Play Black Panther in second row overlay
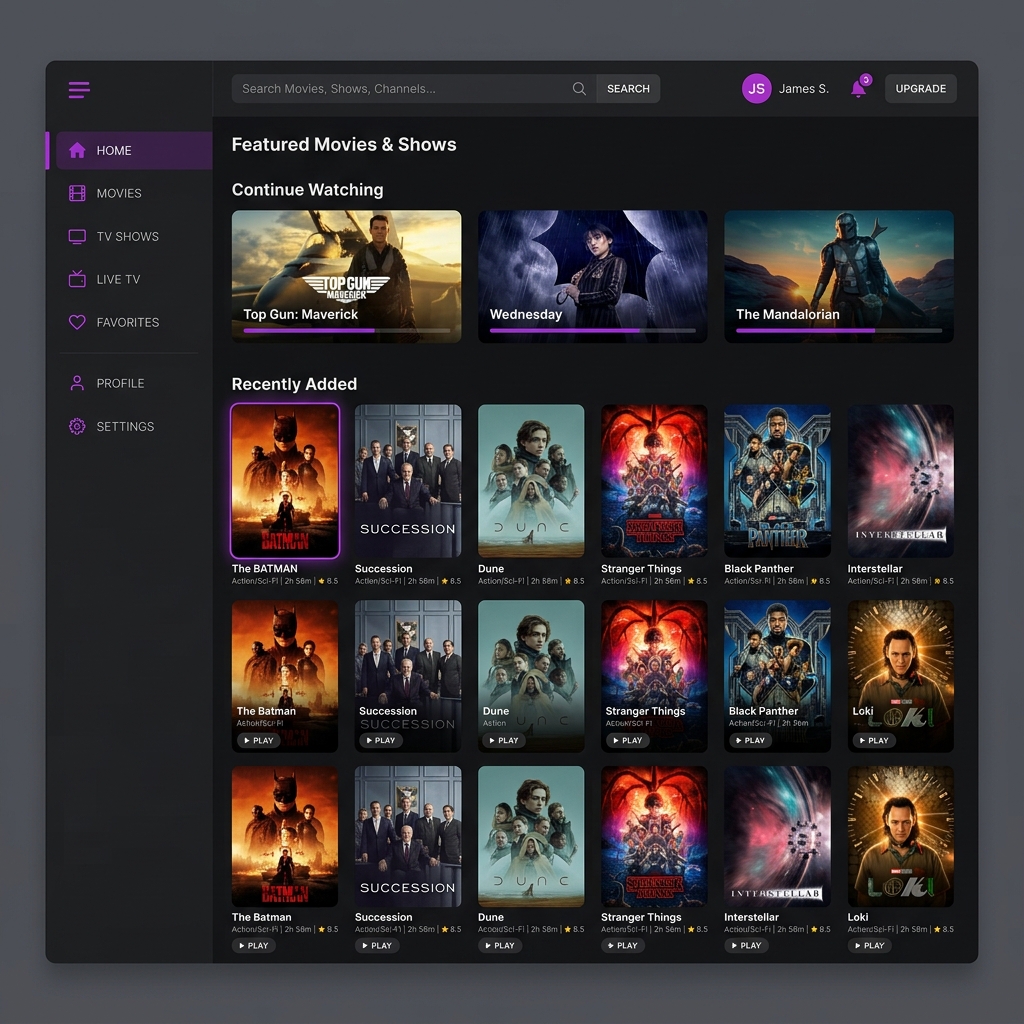The width and height of the screenshot is (1024, 1024). [750, 741]
